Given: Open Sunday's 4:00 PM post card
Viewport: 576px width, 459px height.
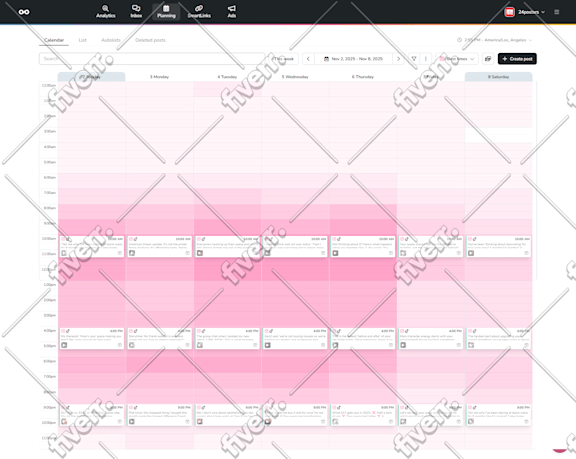Looking at the screenshot, I should click(92, 338).
